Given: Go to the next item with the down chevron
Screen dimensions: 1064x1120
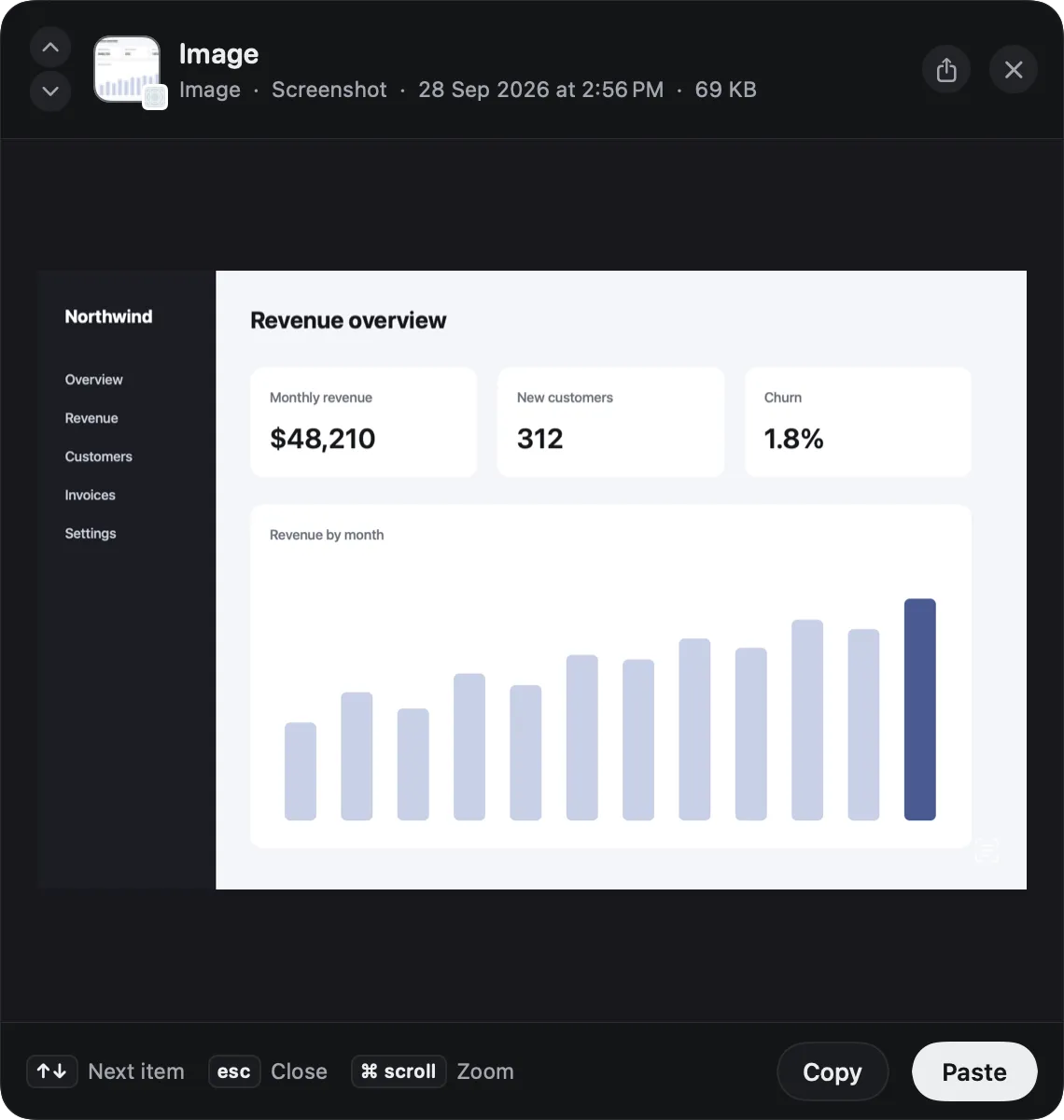Looking at the screenshot, I should 50,91.
